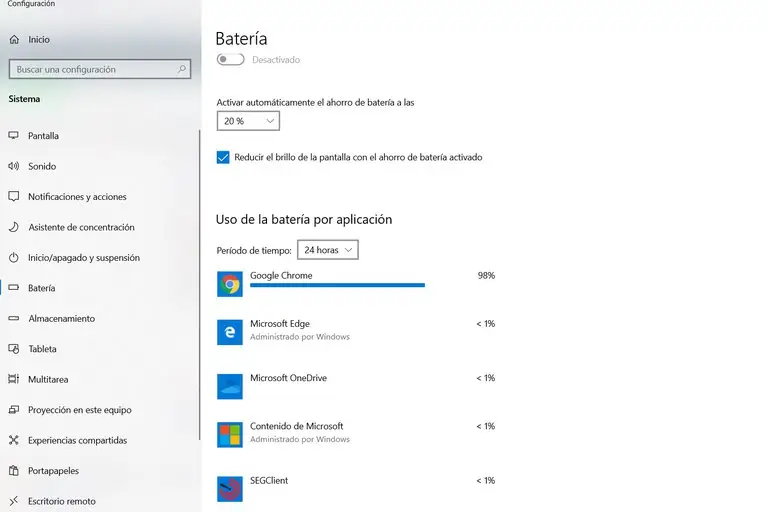
Task: Click the Sonido speaker icon
Action: pos(14,166)
